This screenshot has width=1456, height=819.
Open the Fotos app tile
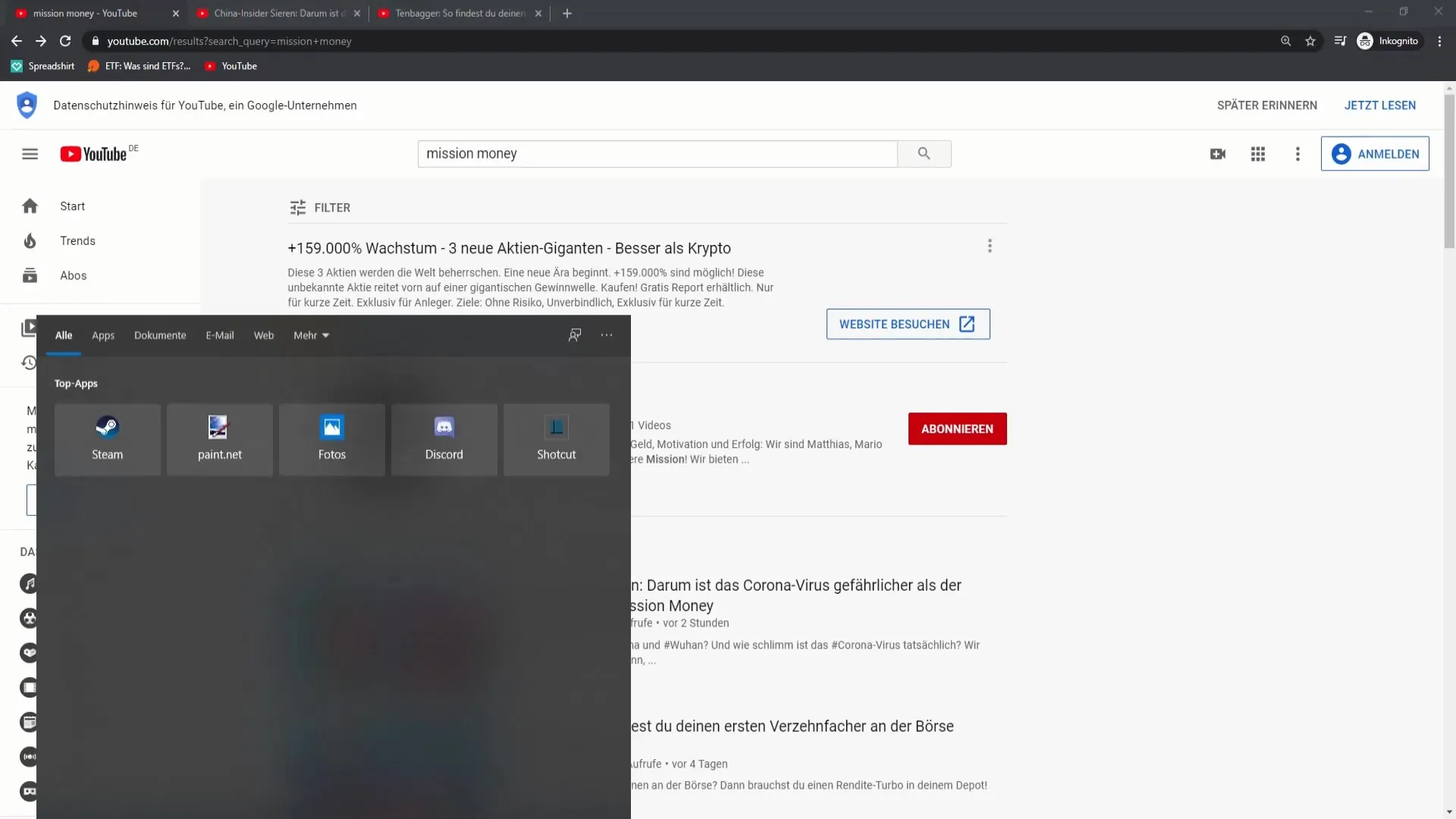click(x=331, y=440)
